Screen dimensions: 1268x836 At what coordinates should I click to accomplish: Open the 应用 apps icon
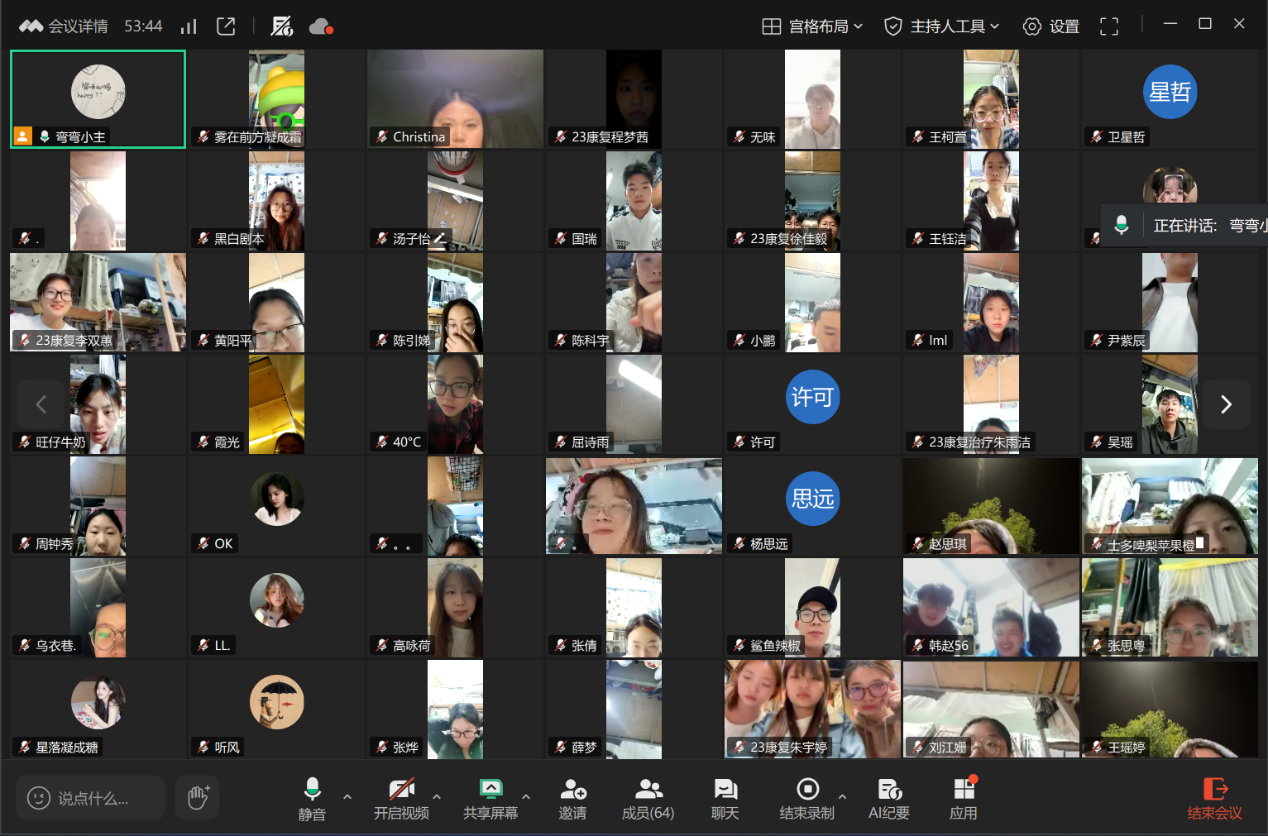pos(963,799)
